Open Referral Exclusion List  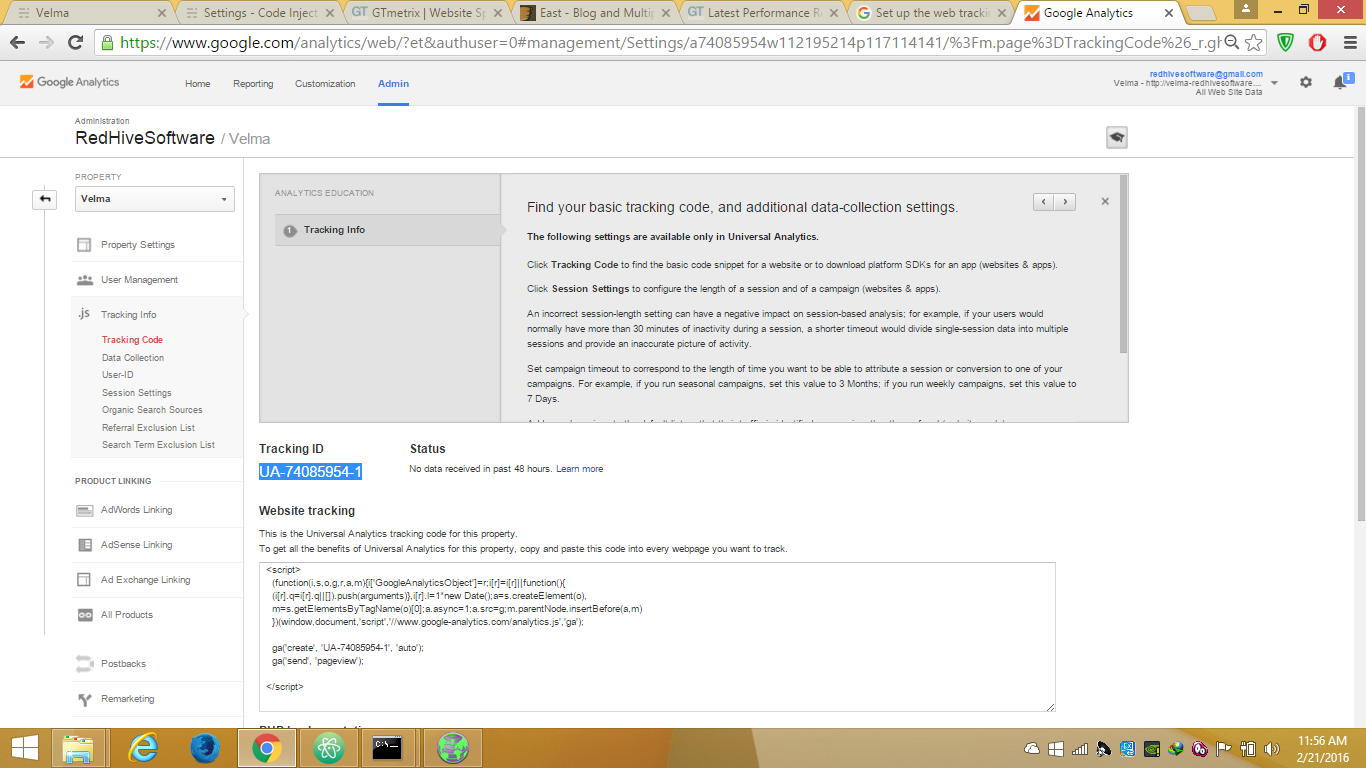pos(148,428)
